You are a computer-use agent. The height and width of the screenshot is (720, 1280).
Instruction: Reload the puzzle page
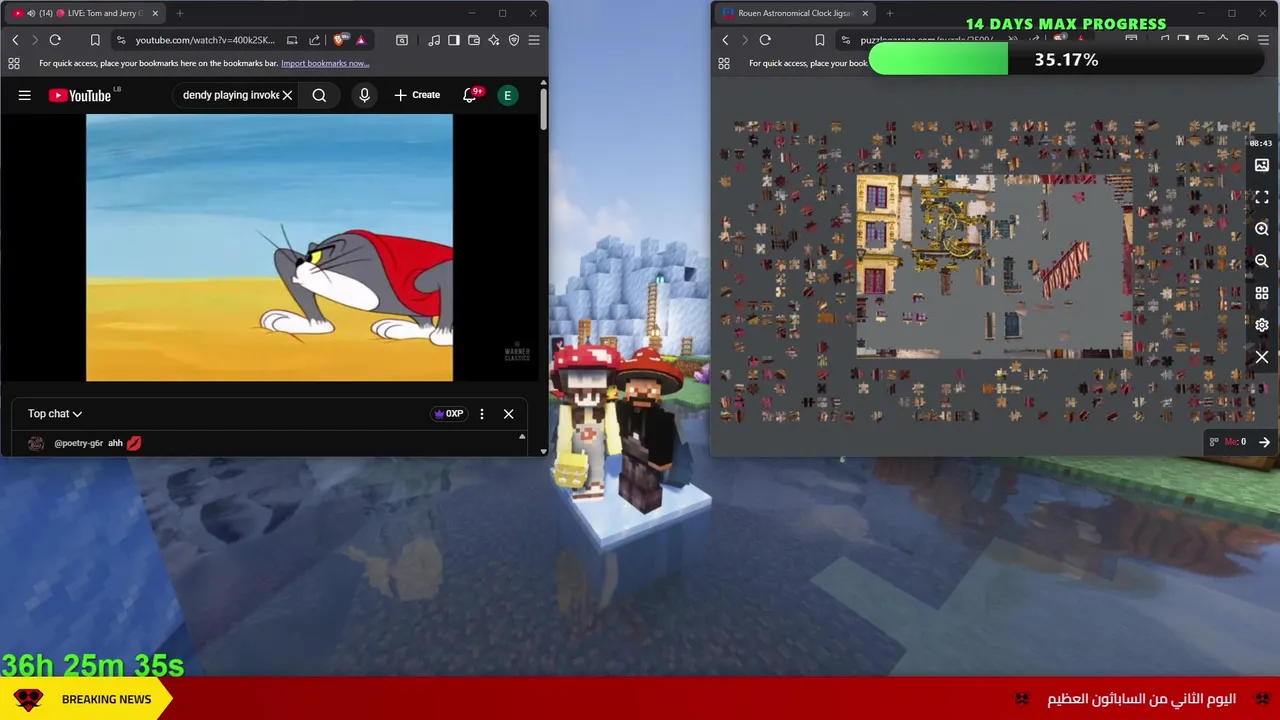pyautogui.click(x=765, y=40)
